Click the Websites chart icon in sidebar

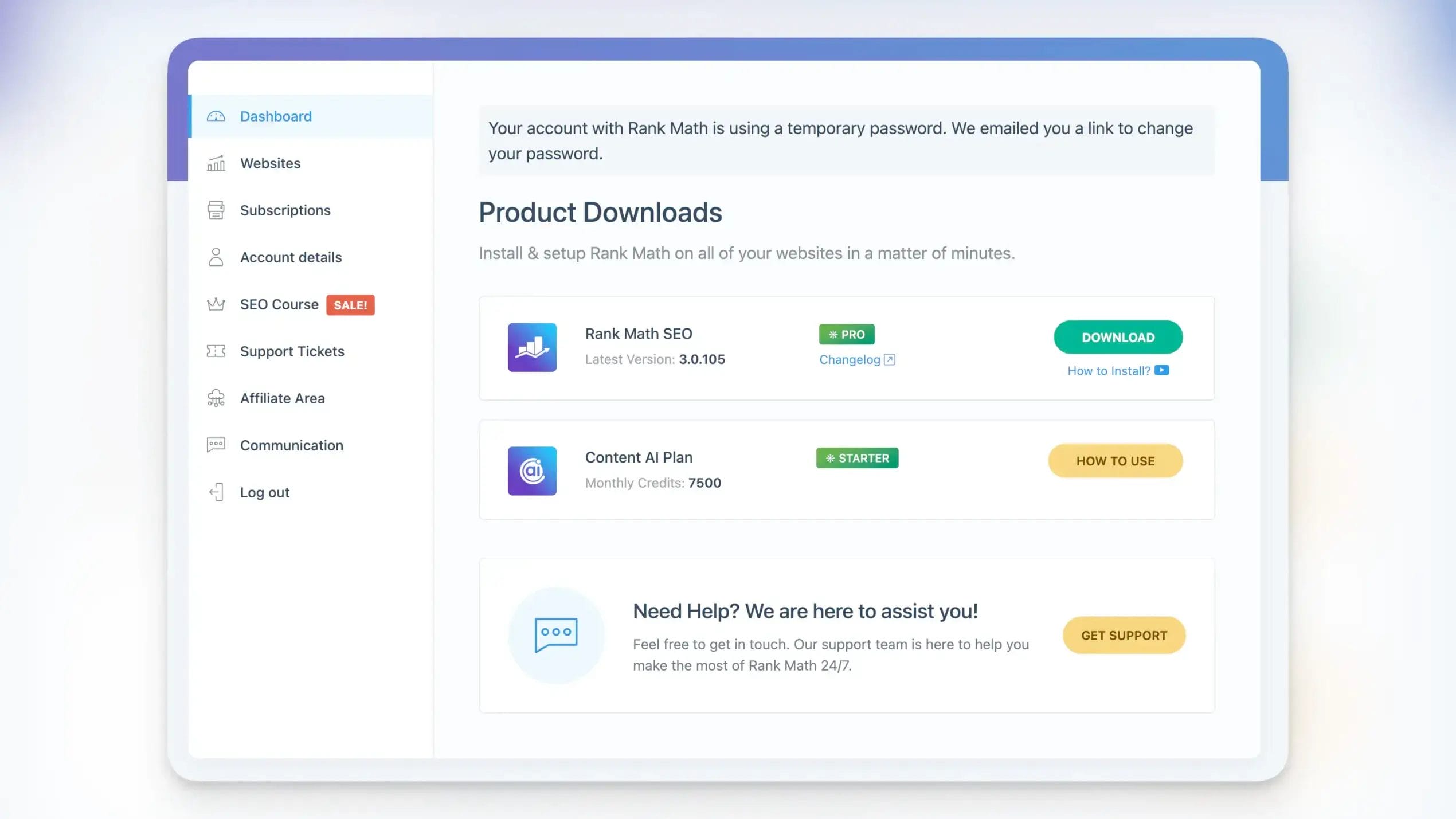216,163
